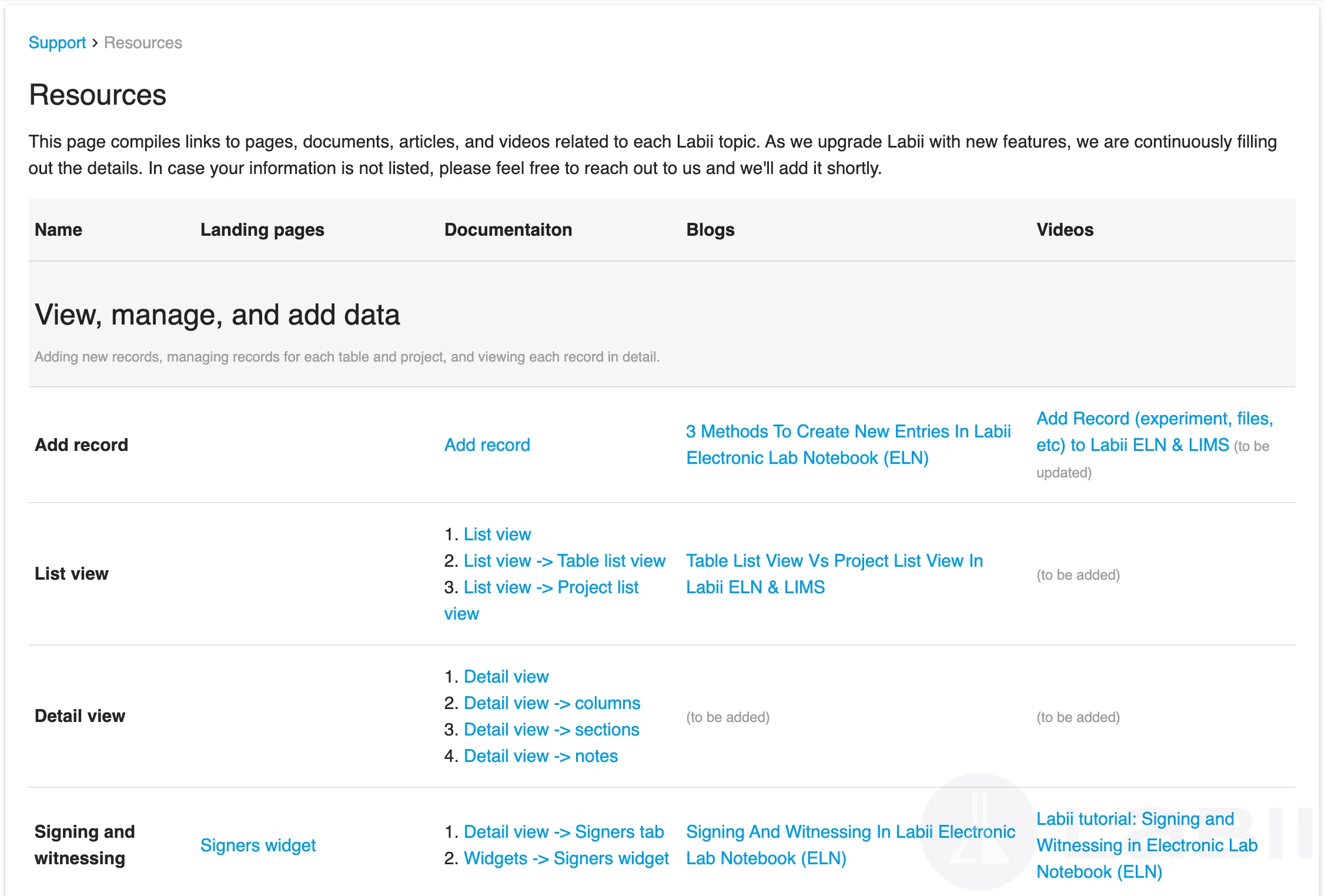Open the Signers widget landing page link

tap(257, 845)
